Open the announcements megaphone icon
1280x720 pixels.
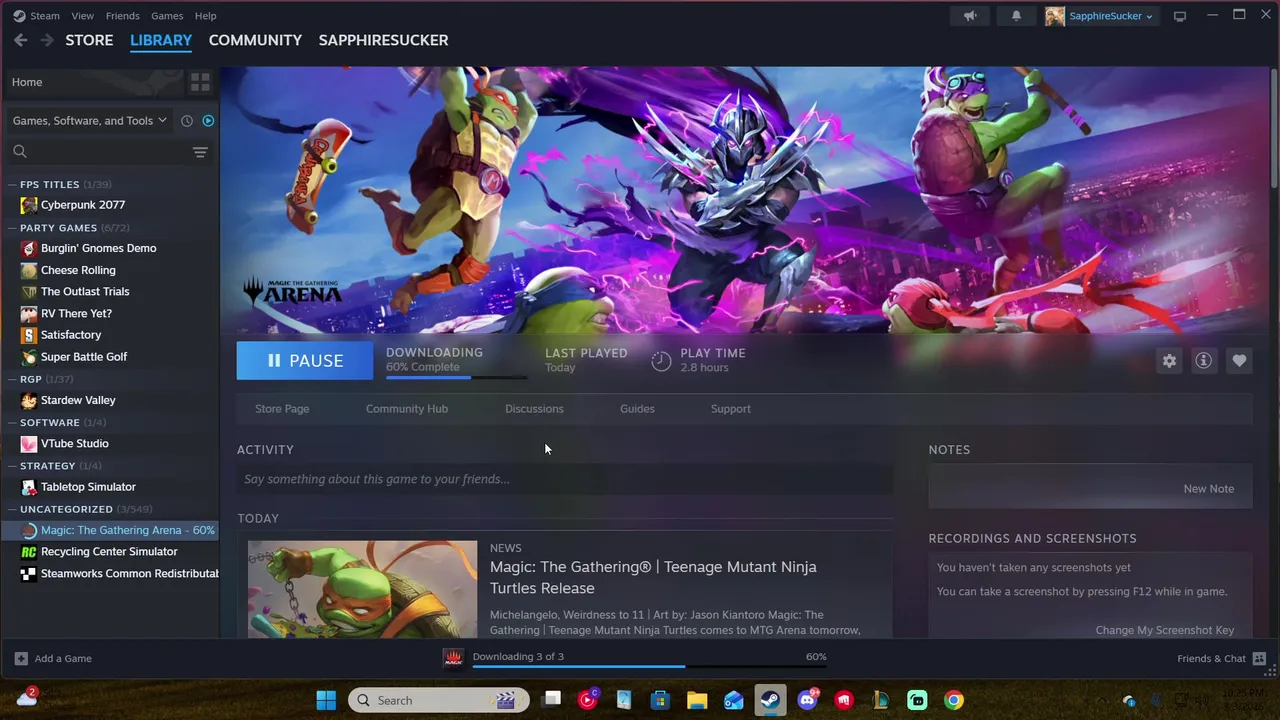[970, 16]
